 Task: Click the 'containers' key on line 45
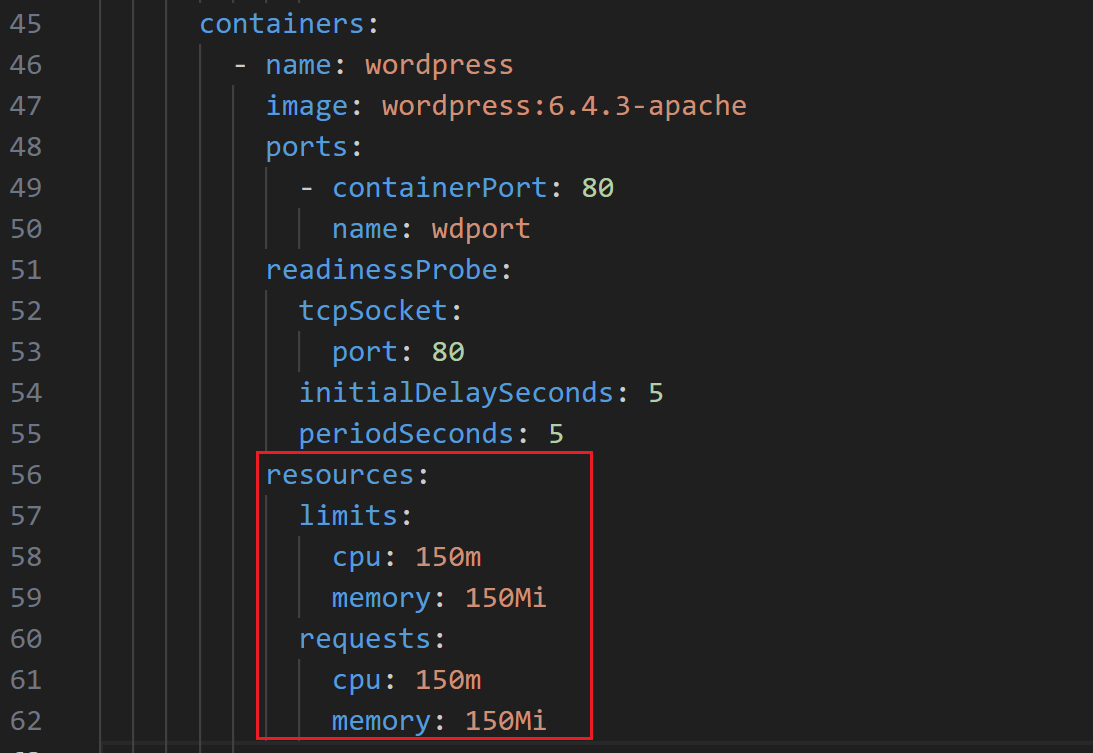[282, 23]
